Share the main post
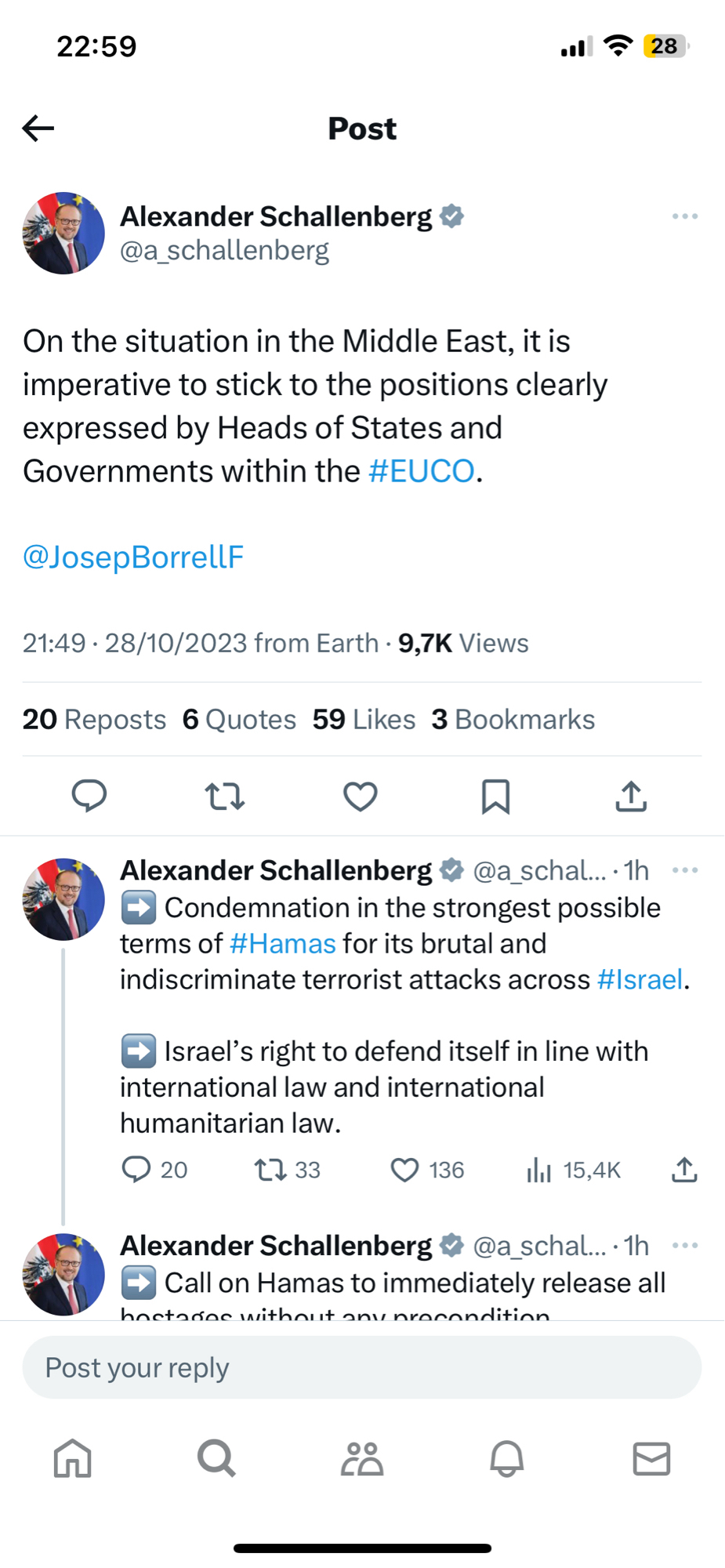The width and height of the screenshot is (725, 1568). click(x=631, y=797)
